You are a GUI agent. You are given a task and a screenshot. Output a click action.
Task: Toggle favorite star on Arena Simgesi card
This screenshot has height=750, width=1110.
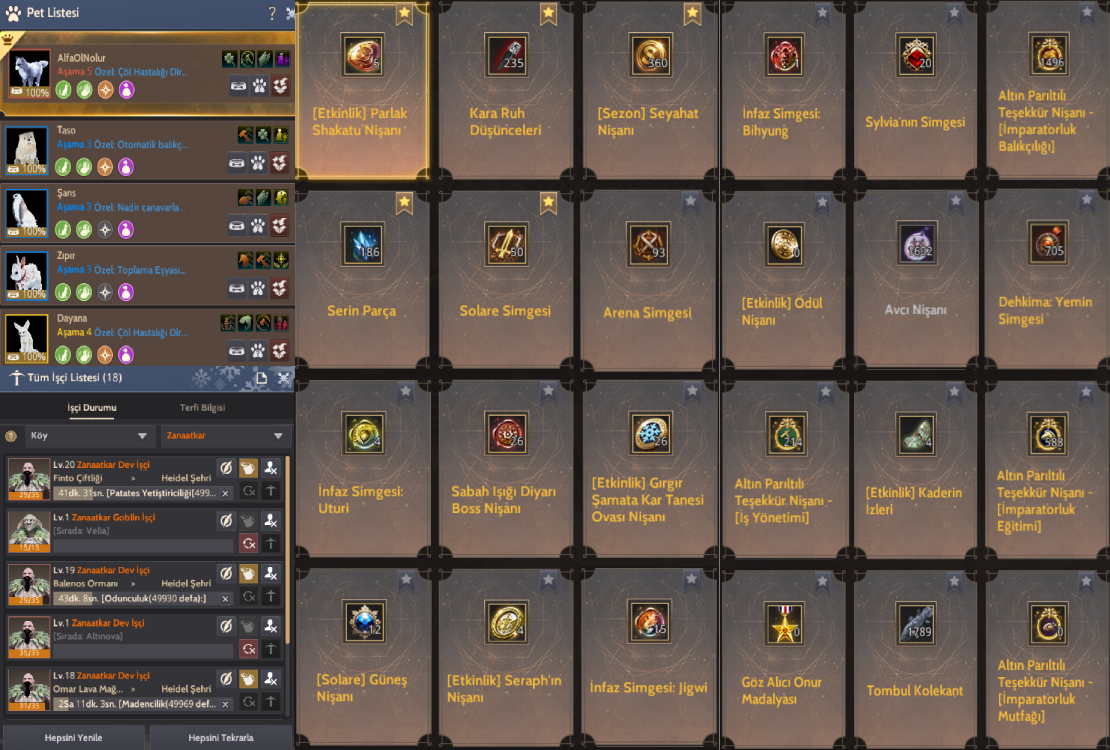tap(690, 202)
